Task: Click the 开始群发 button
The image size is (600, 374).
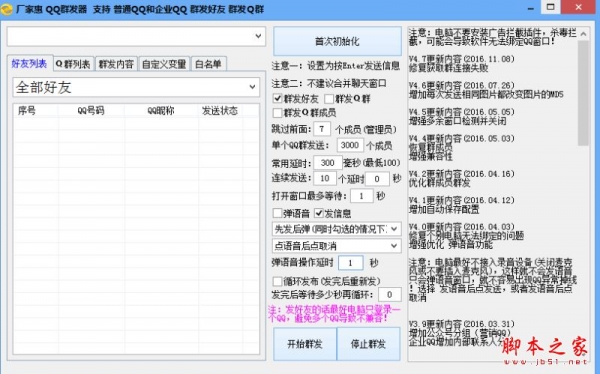Action: [305, 344]
